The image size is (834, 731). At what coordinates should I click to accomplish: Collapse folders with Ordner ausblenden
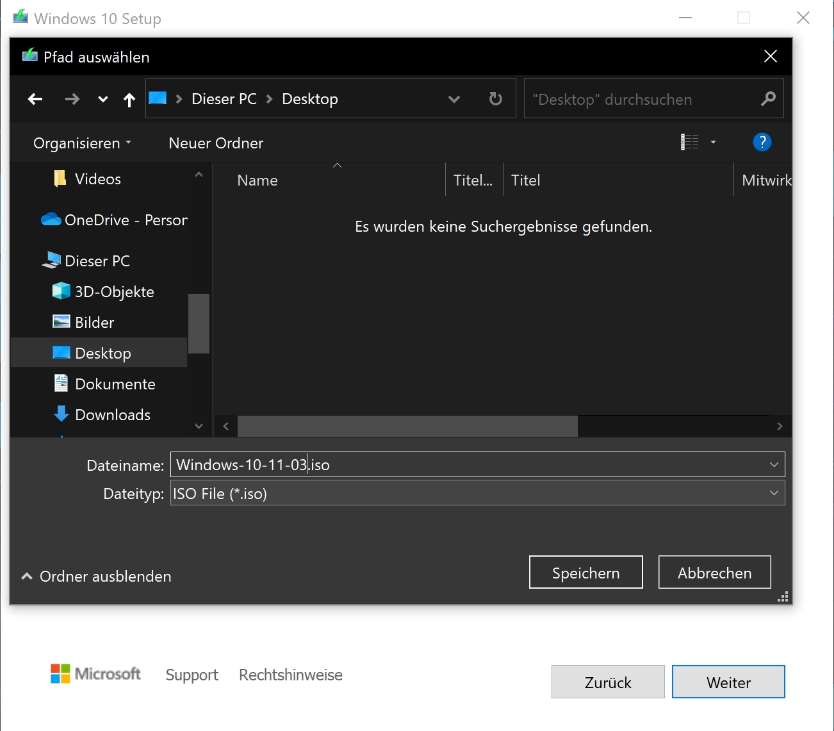pyautogui.click(x=96, y=576)
